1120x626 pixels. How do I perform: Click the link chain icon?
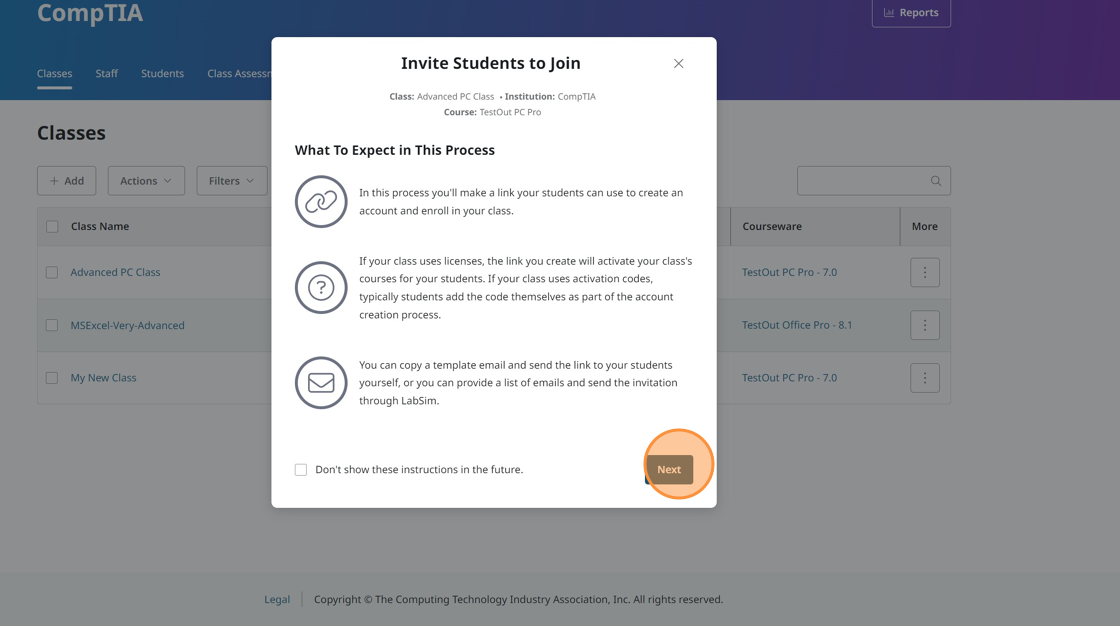click(321, 202)
